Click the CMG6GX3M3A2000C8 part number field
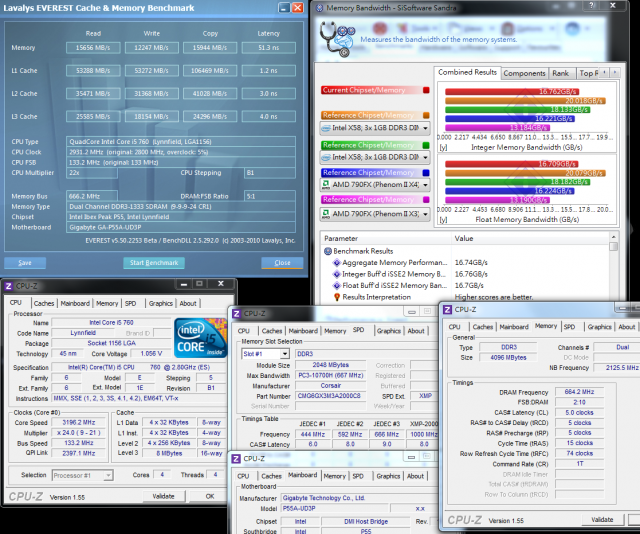 [329, 396]
